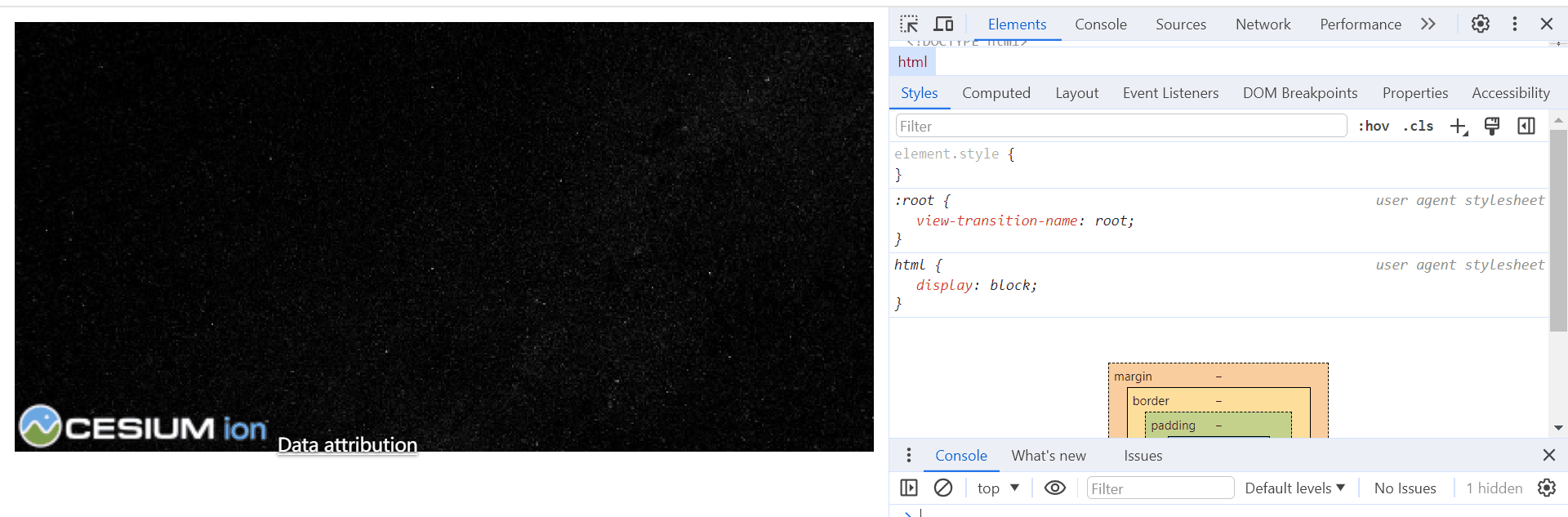Open the DevTools three-dot customize menu
Viewport: 1568px width, 517px height.
tap(1515, 24)
